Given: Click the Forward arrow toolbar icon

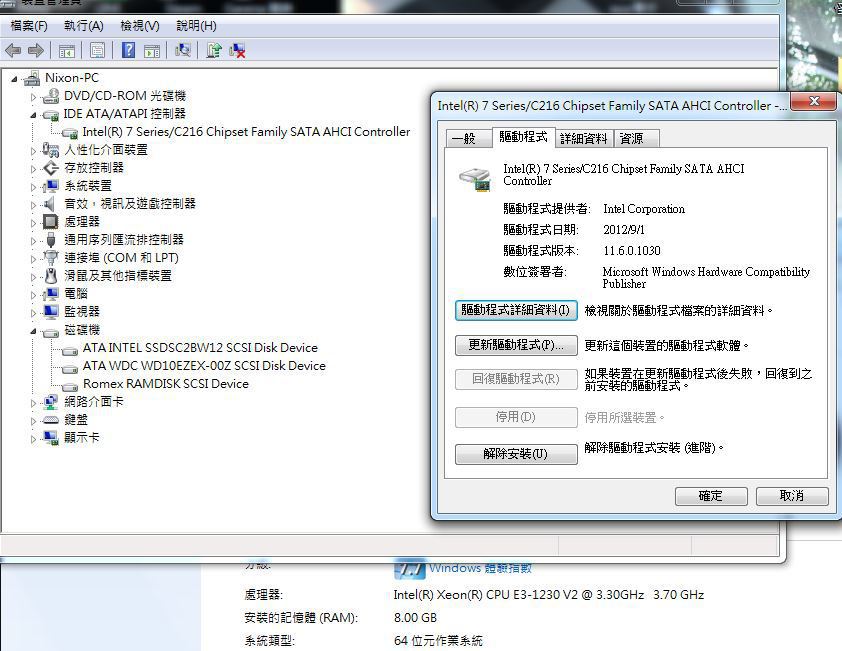Looking at the screenshot, I should (x=35, y=50).
